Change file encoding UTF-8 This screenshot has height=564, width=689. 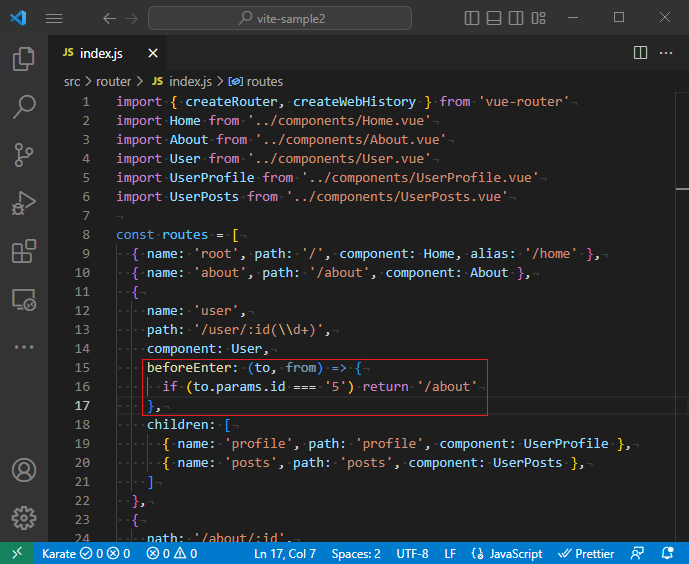tap(412, 554)
